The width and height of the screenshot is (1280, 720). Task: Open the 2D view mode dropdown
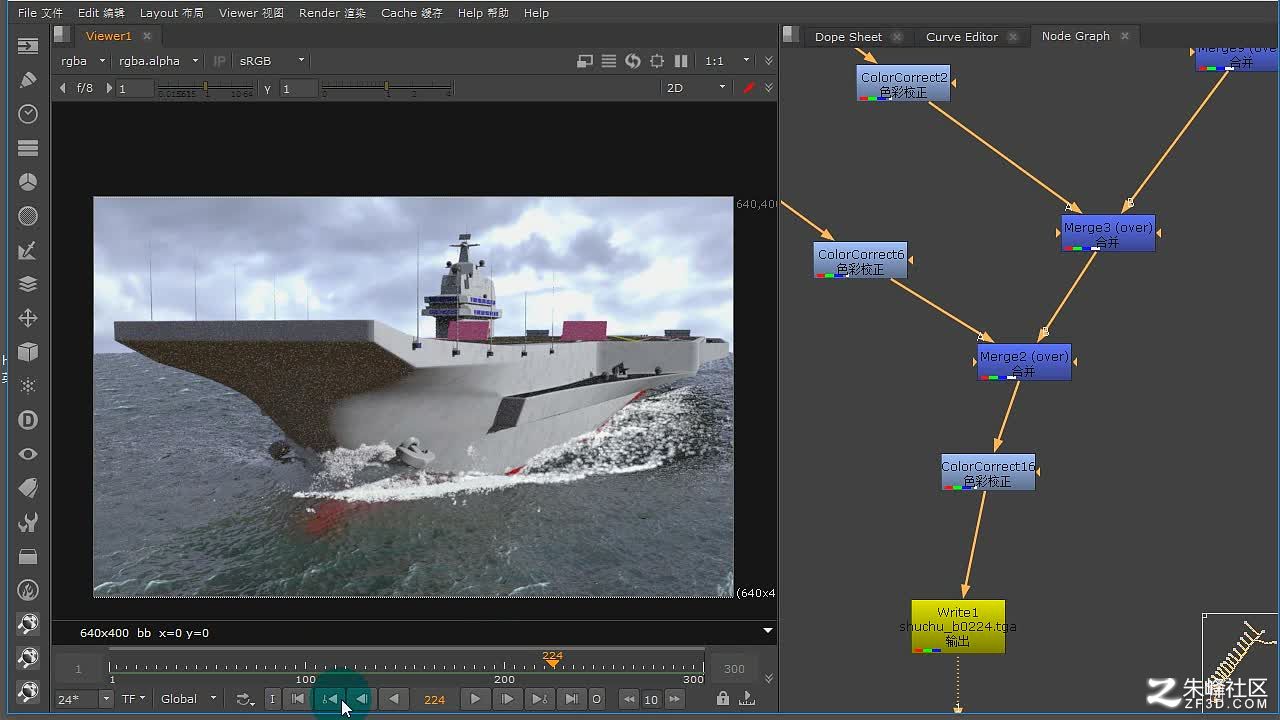pos(696,88)
